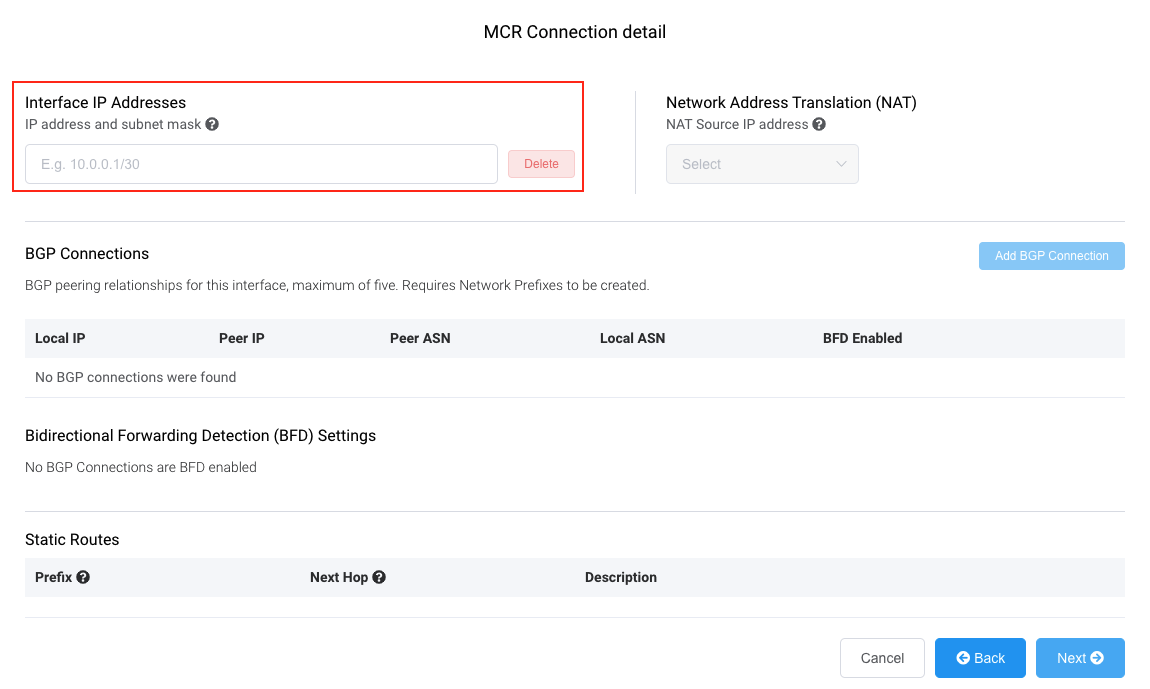Focus the interface IP address input field

261,164
